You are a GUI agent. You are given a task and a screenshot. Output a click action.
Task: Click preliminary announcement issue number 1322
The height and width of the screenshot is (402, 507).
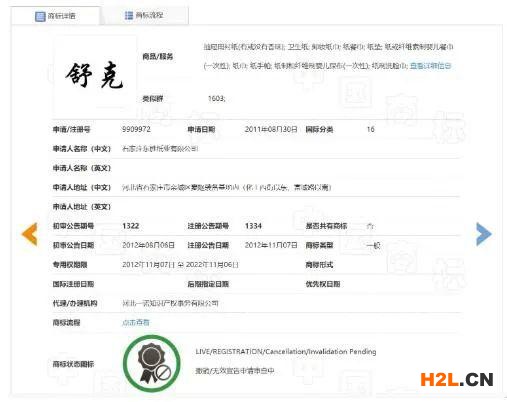[x=131, y=226]
